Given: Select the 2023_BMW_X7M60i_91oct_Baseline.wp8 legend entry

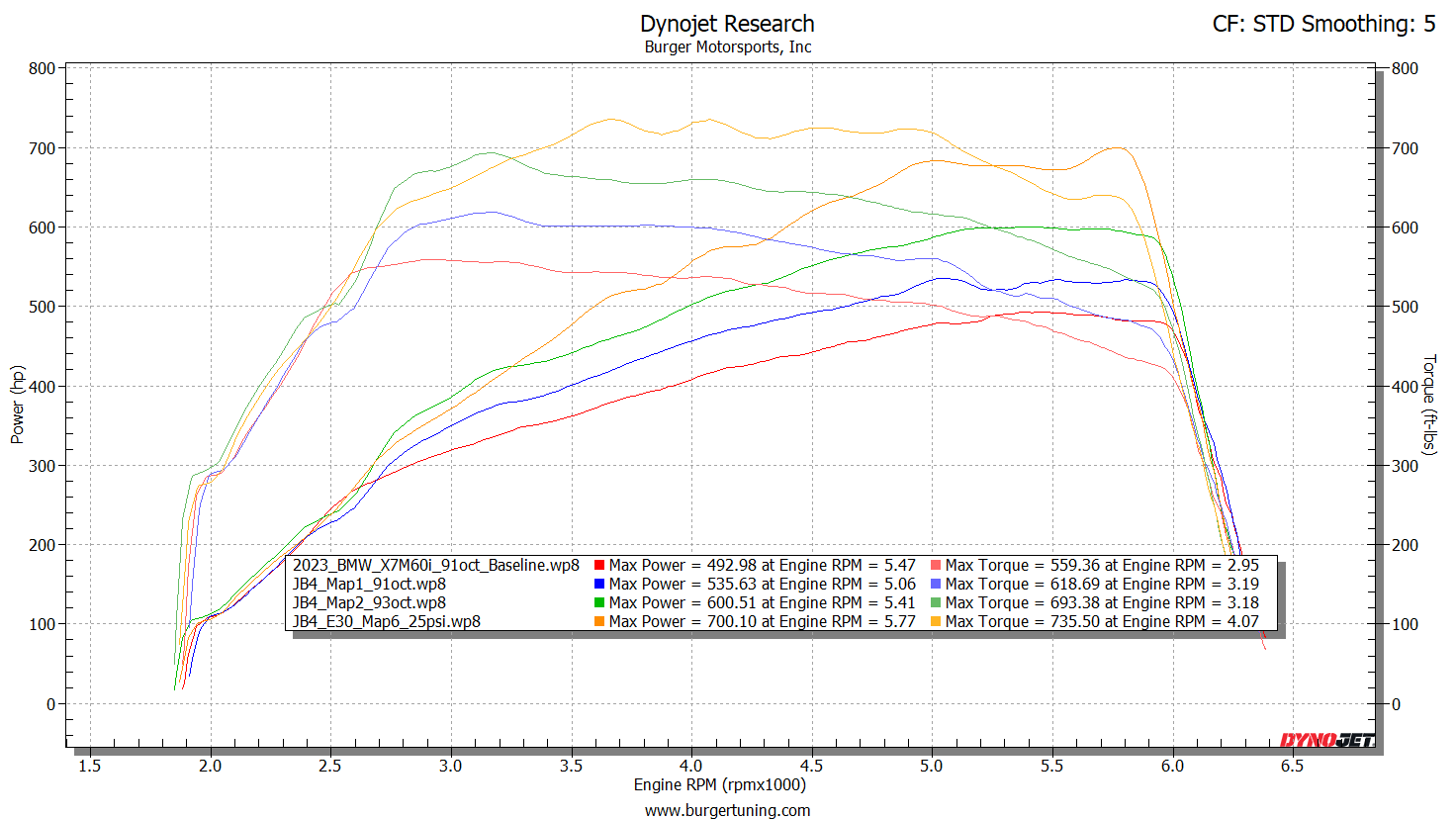Looking at the screenshot, I should tap(436, 566).
